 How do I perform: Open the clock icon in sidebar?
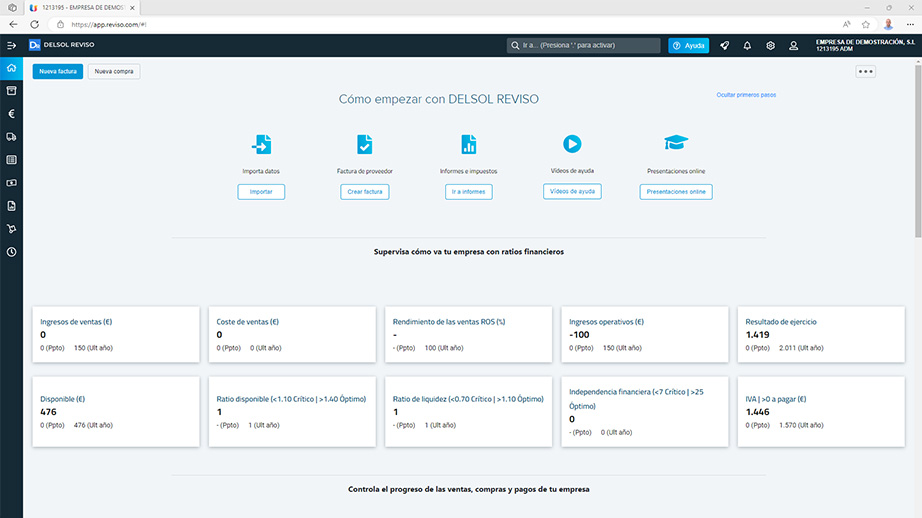click(x=11, y=252)
